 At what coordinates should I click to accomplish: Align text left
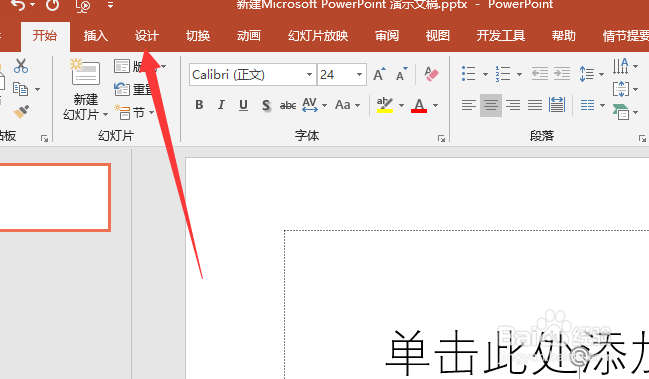click(x=469, y=105)
